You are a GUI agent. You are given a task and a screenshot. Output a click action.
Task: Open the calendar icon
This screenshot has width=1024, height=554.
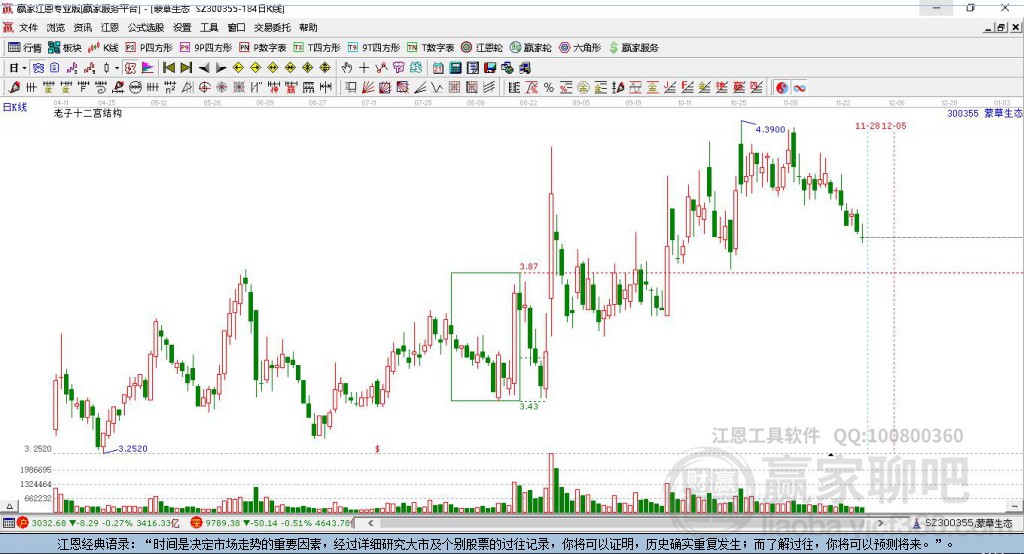[x=438, y=68]
